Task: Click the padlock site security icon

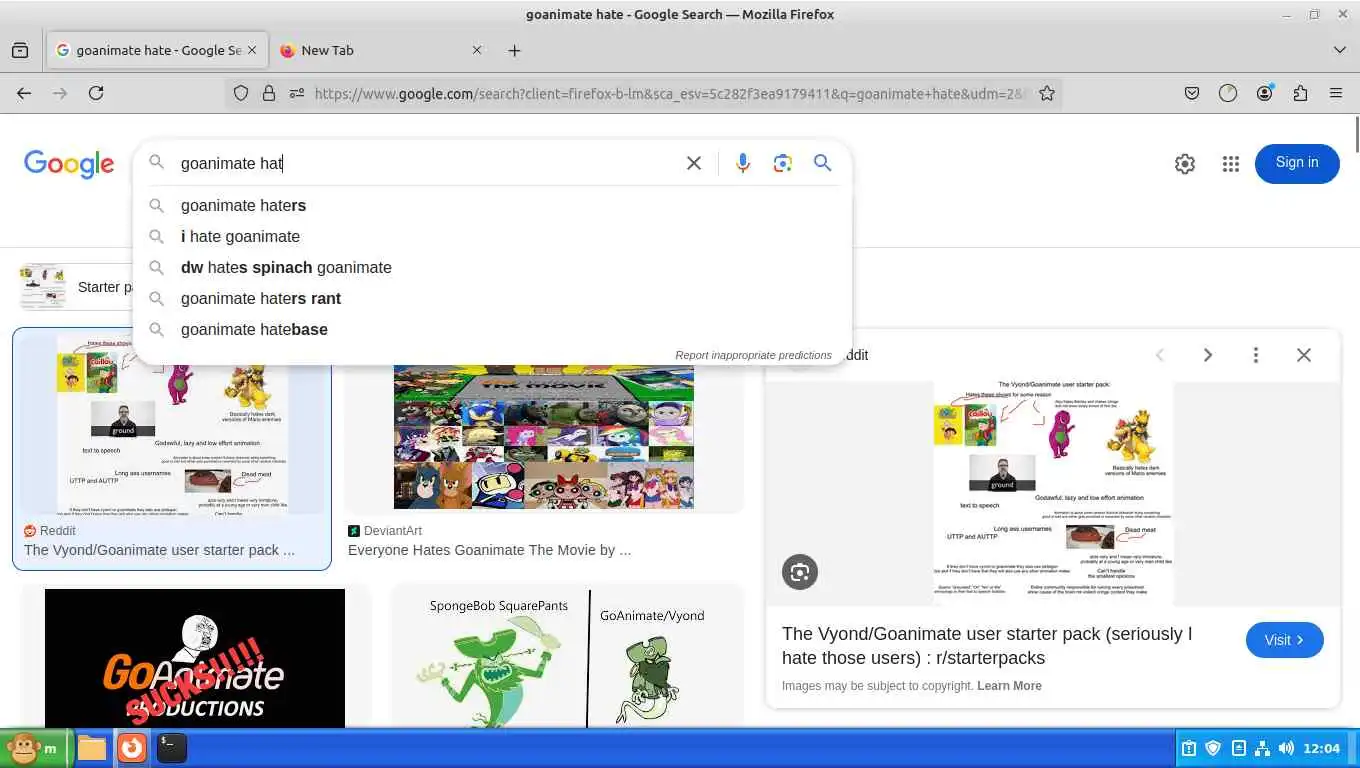Action: [x=268, y=93]
